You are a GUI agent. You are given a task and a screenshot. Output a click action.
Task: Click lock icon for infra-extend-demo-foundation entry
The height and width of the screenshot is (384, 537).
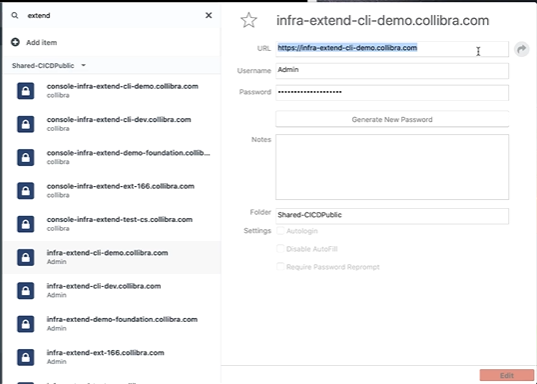(26, 324)
